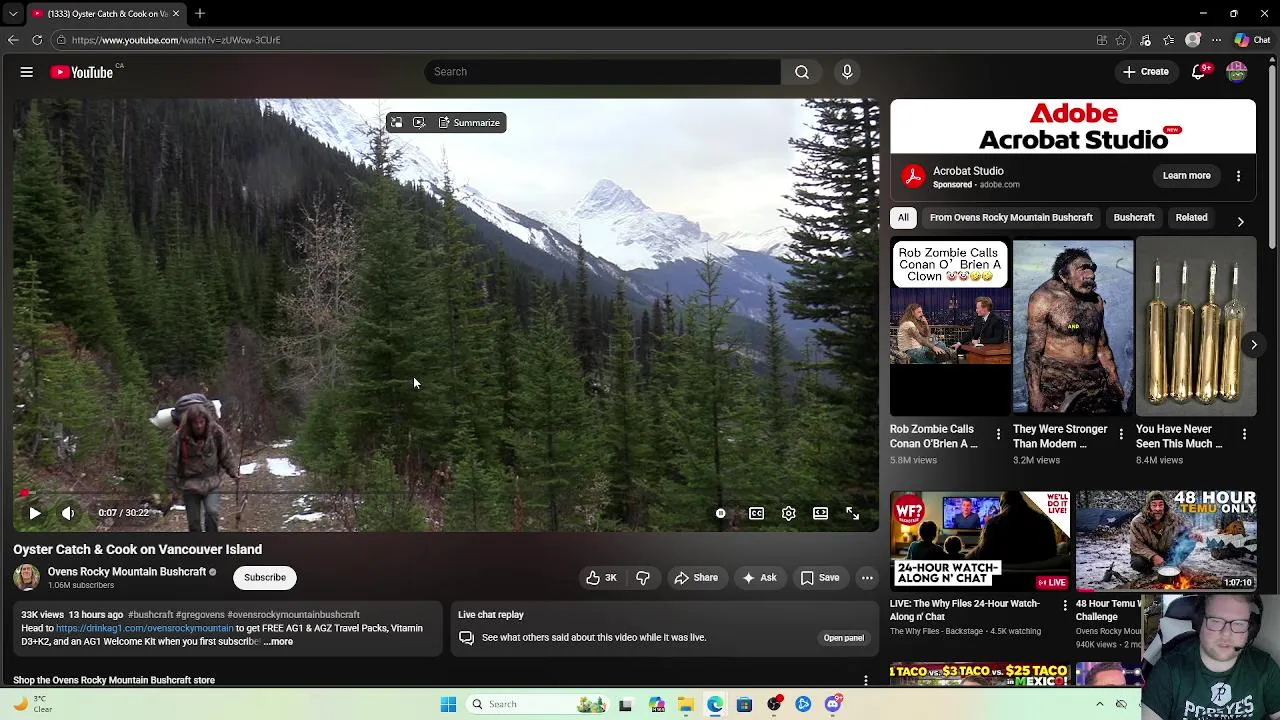
Task: Open Why Files 24-Hour Watch-Along thumbnail
Action: (980, 541)
